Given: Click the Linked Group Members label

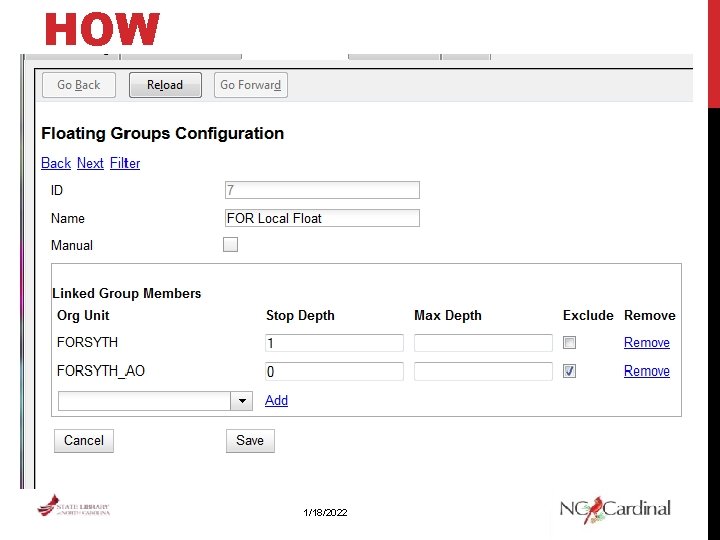Looking at the screenshot, I should (127, 293).
